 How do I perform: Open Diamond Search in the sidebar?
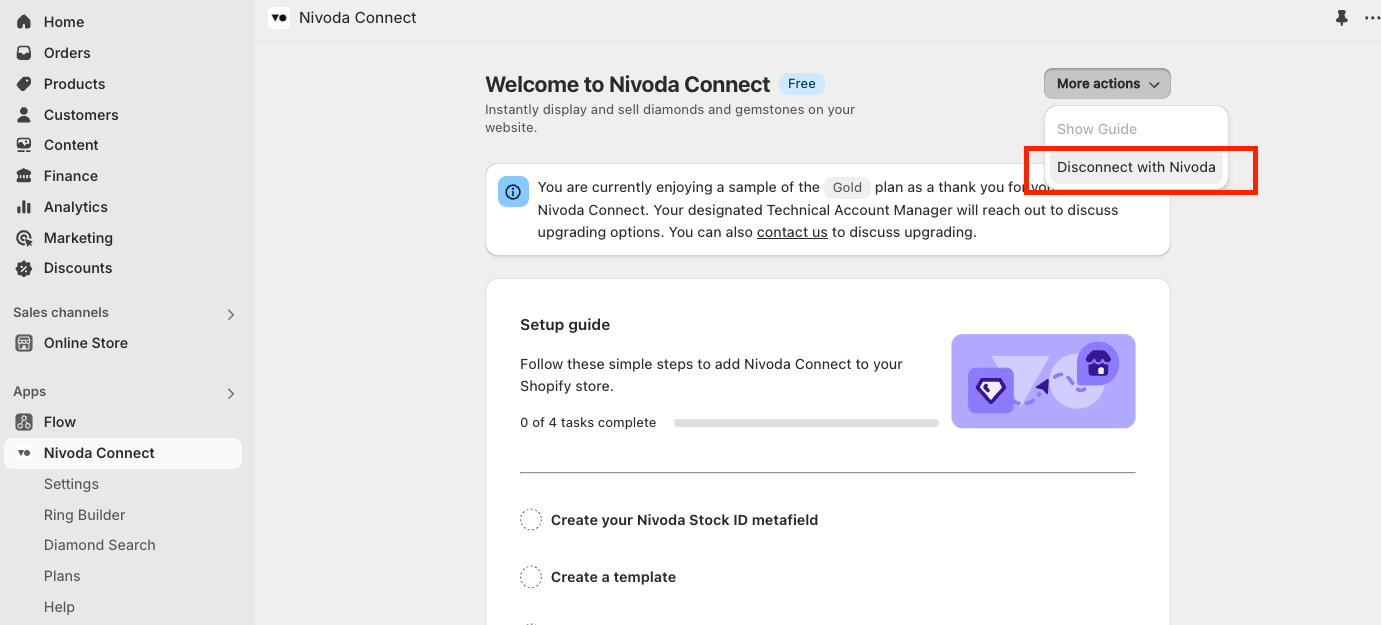pos(100,545)
